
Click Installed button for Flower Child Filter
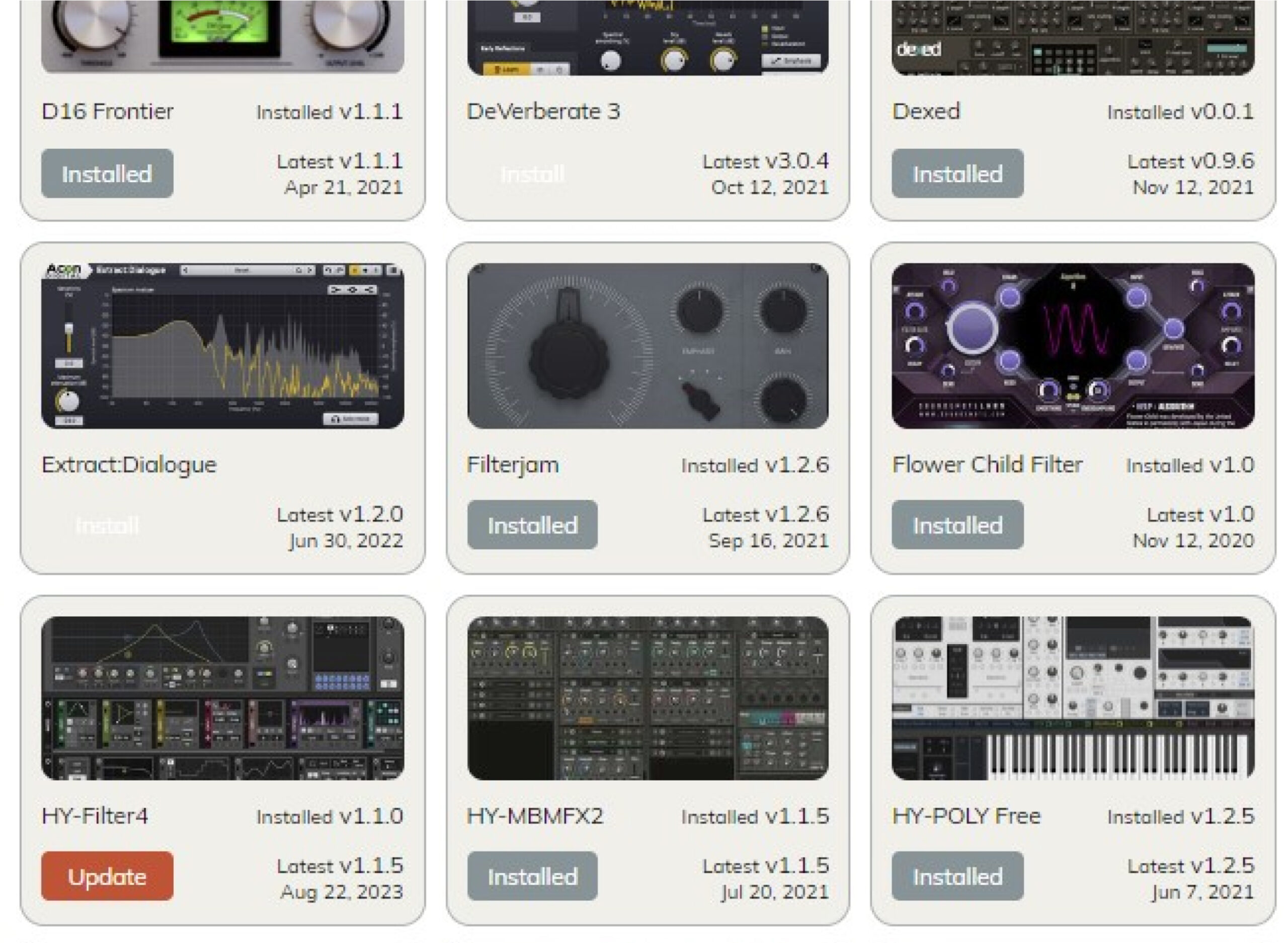957,525
